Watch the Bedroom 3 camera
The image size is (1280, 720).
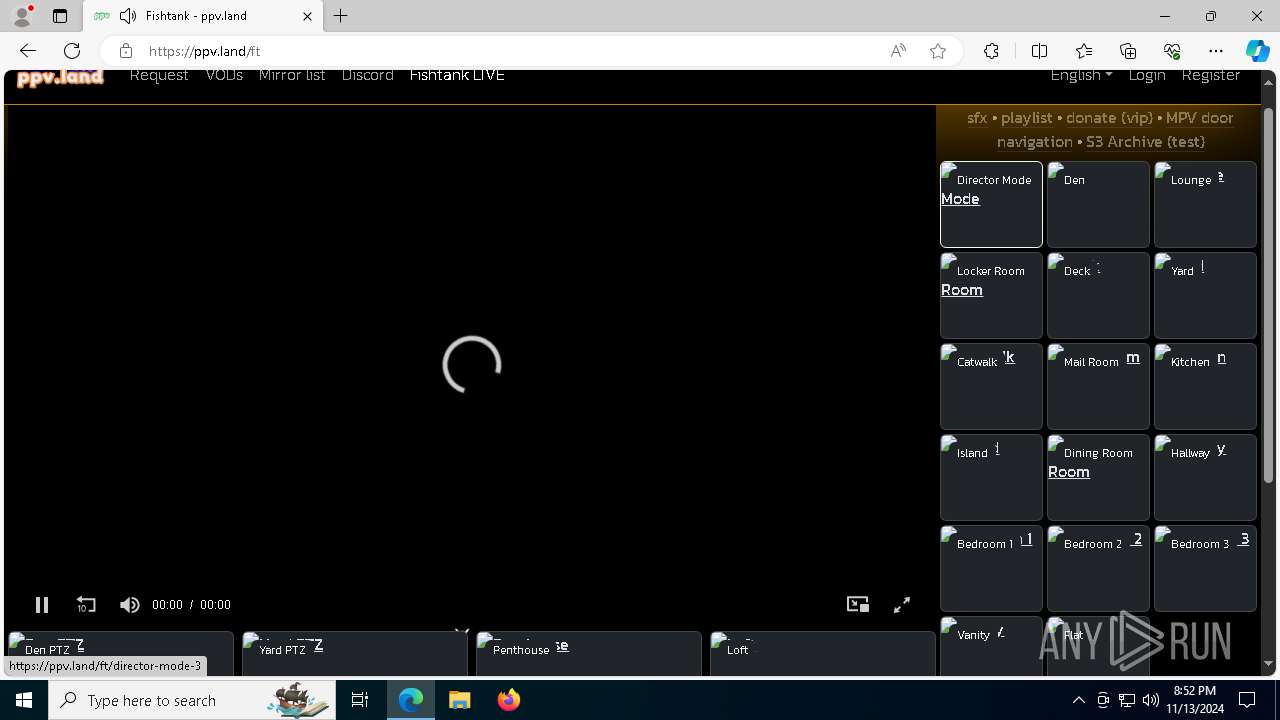click(x=1205, y=568)
